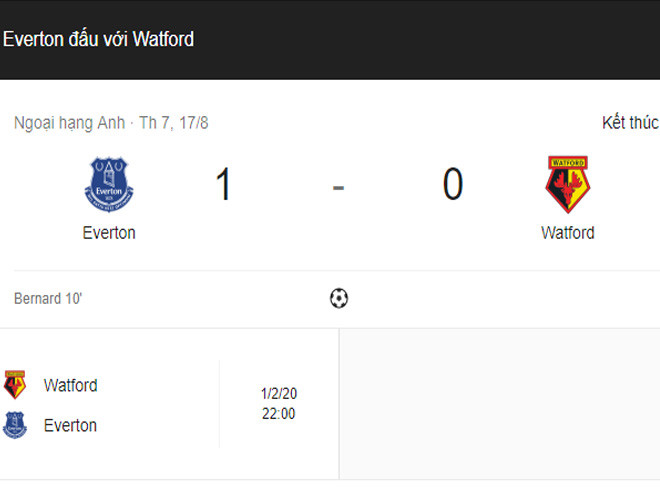Click the soccer ball goal icon

(339, 298)
